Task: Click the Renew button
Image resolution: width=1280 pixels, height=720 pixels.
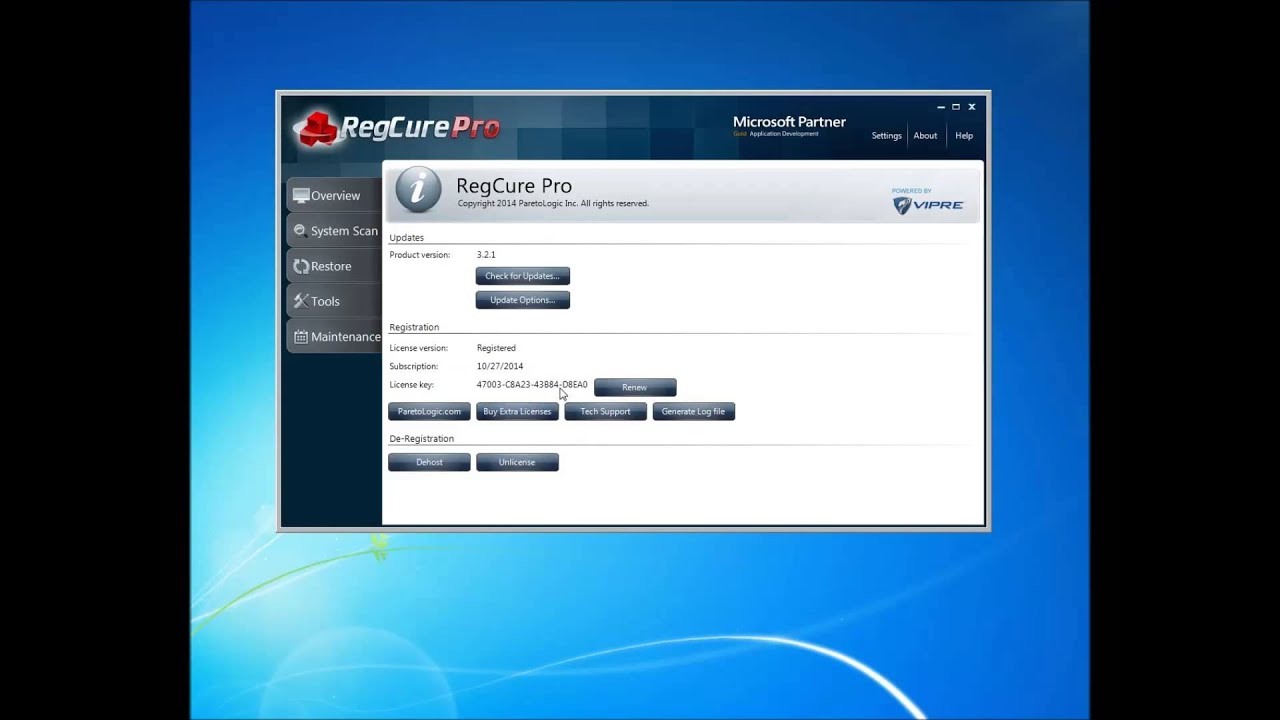Action: tap(635, 387)
